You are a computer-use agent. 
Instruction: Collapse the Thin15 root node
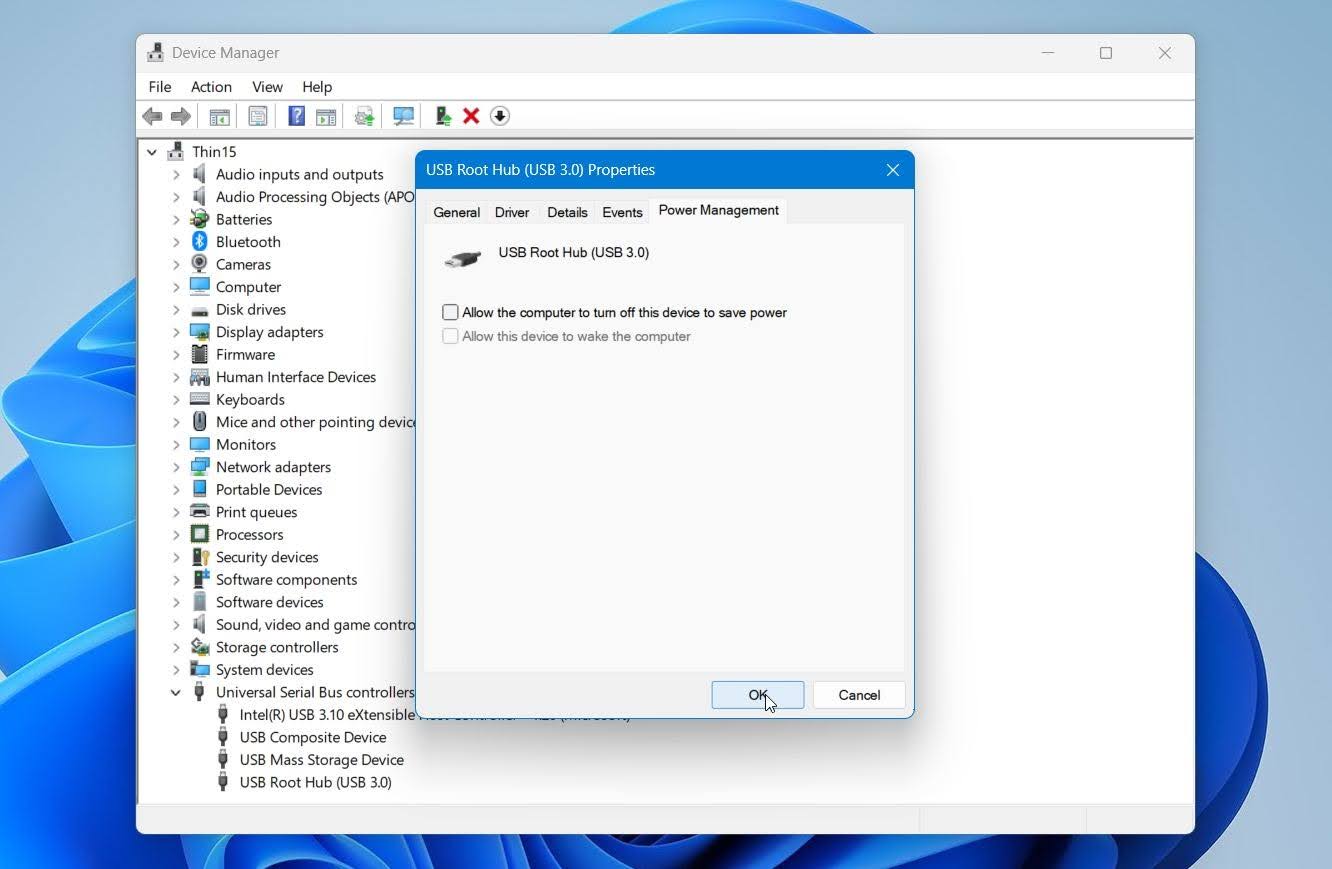(x=152, y=152)
